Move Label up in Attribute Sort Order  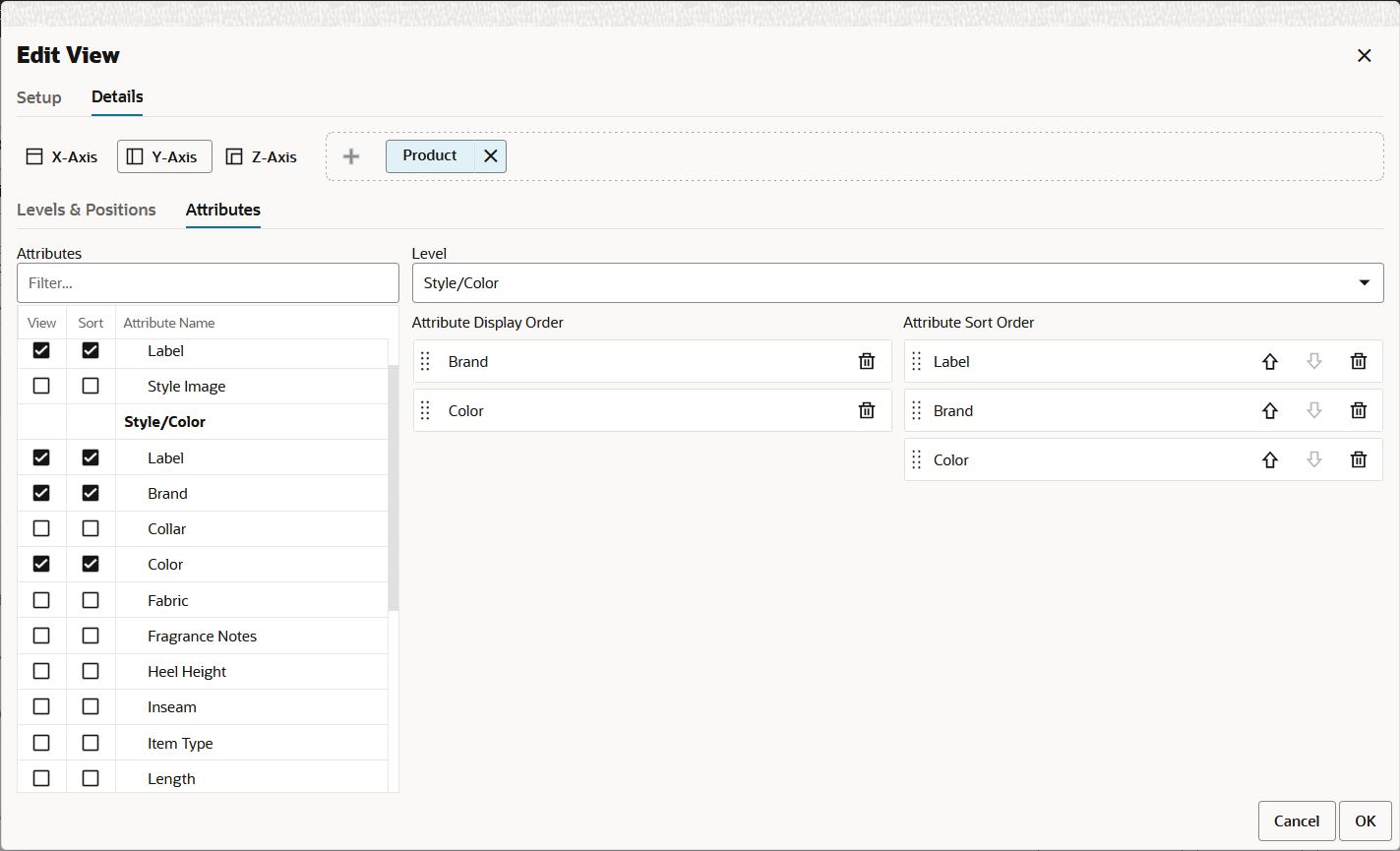coord(1270,361)
